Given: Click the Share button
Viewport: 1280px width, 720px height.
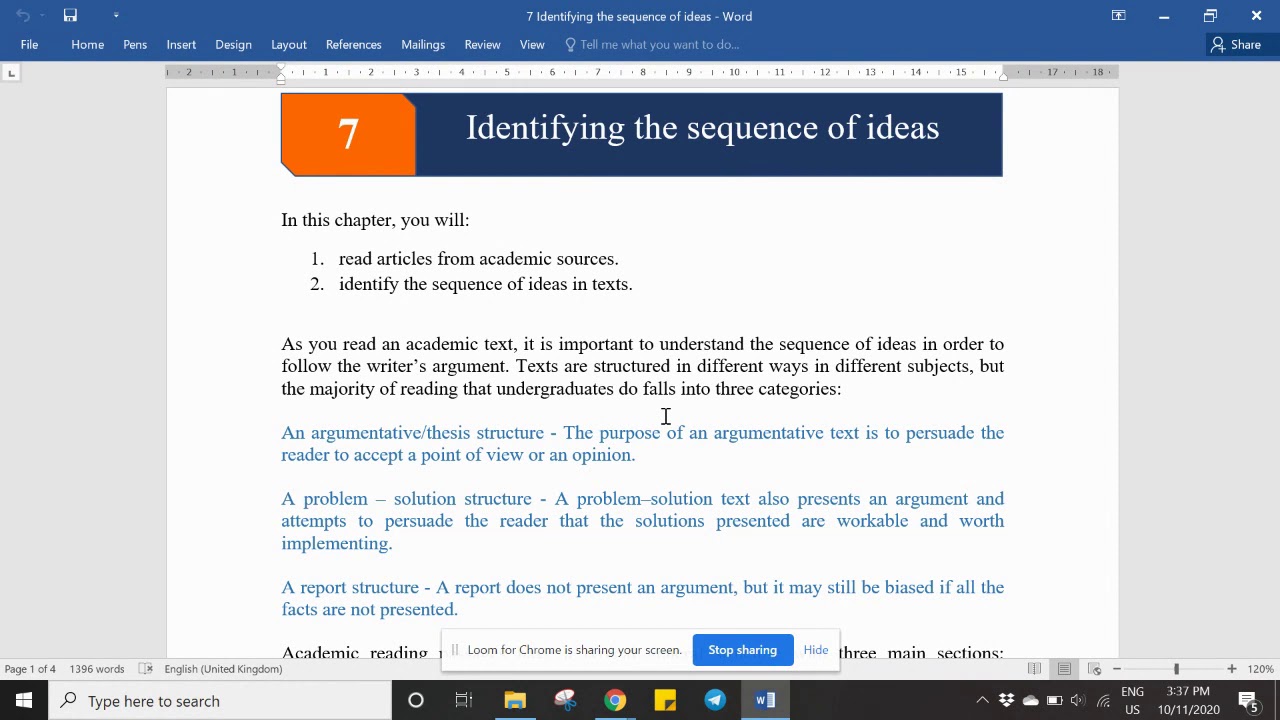Looking at the screenshot, I should point(1236,44).
